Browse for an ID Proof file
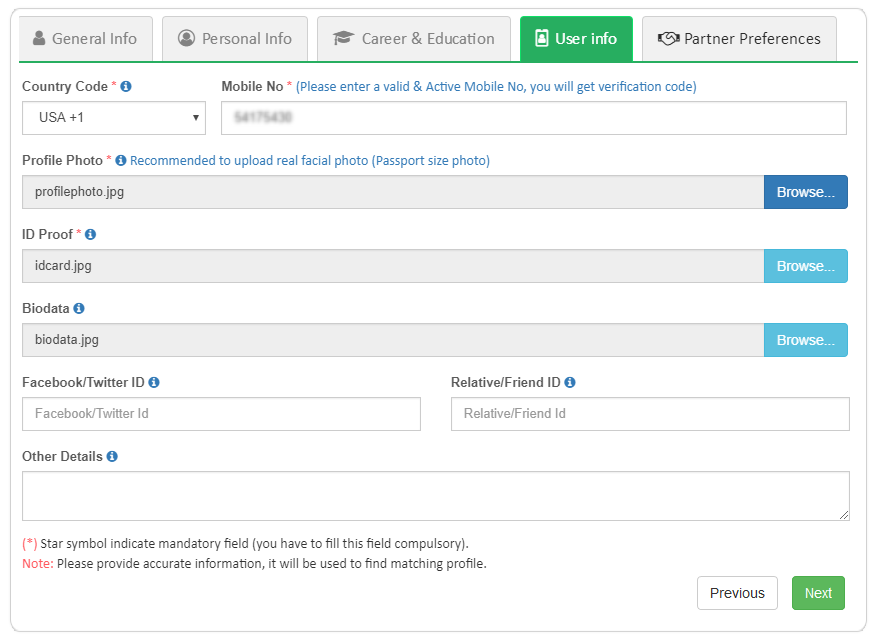 click(805, 266)
